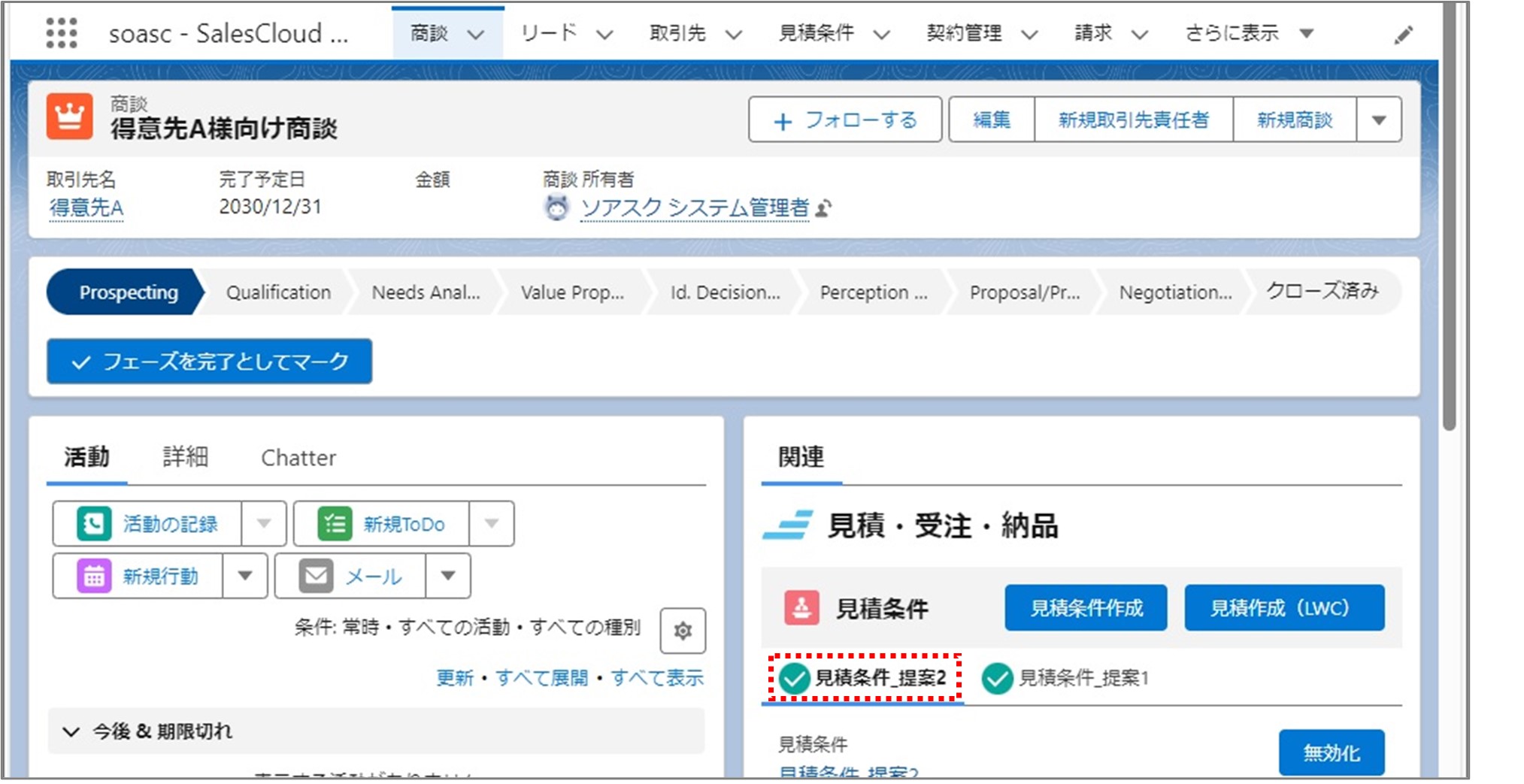Viewport: 1524px width, 784px height.
Task: Select the 活動 tab
Action: pyautogui.click(x=86, y=457)
